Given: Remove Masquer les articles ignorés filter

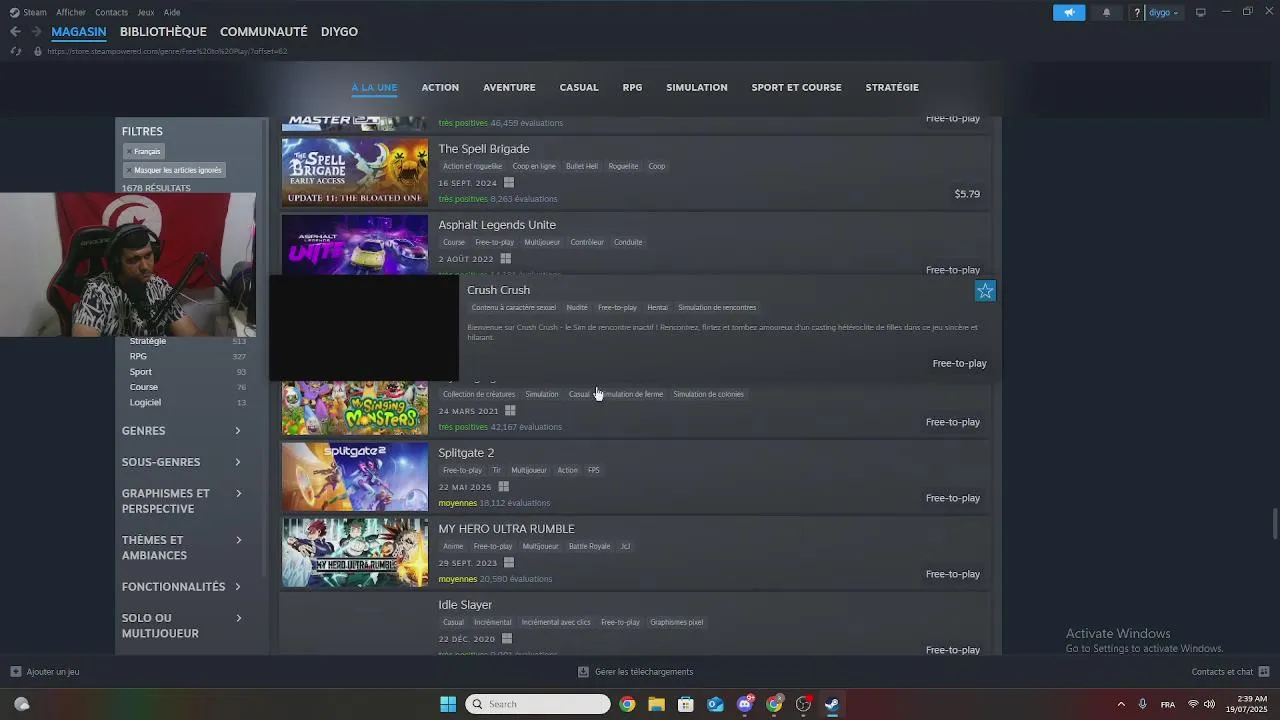Looking at the screenshot, I should coord(174,170).
